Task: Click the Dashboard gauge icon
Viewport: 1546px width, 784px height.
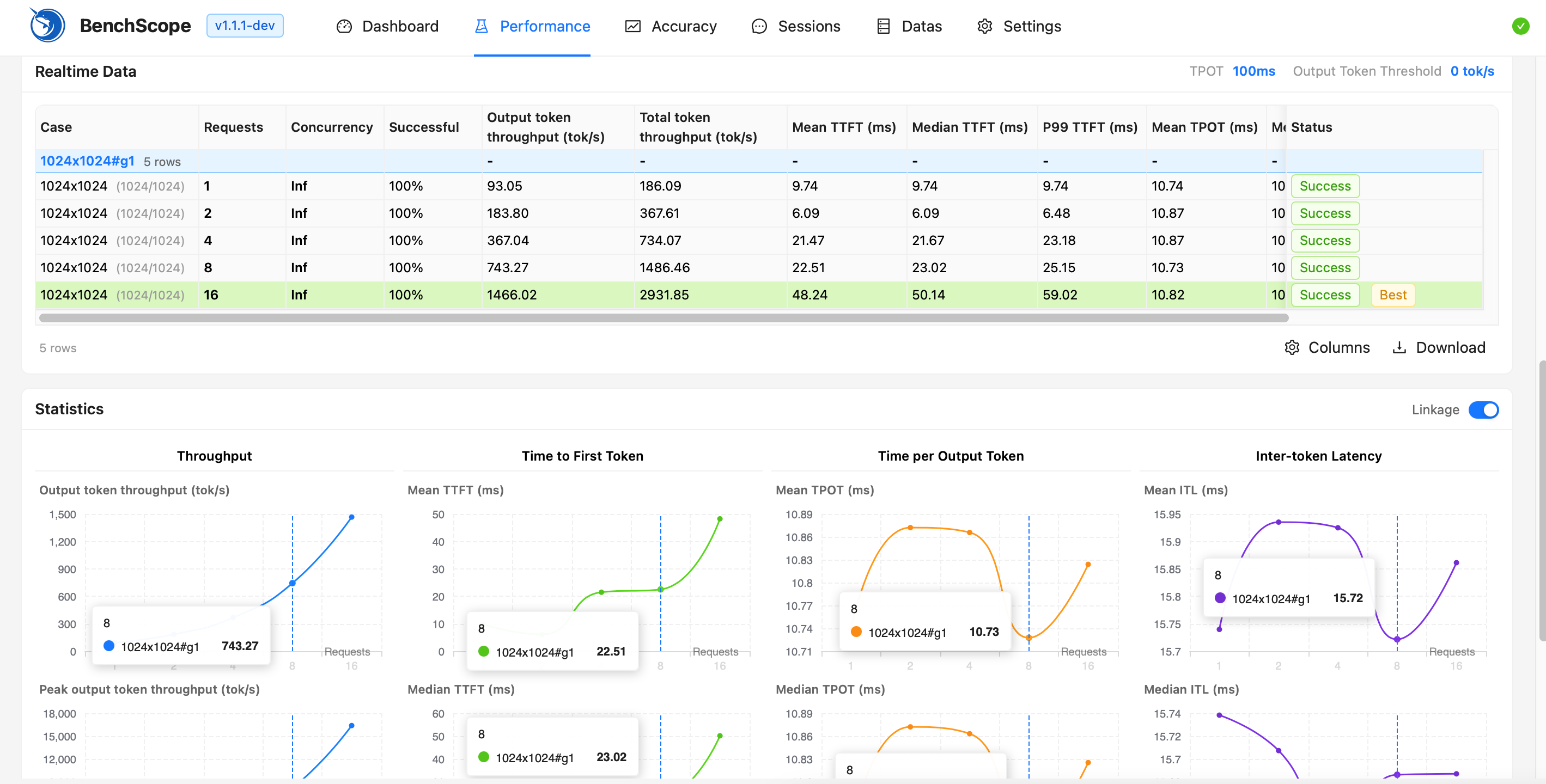Action: [344, 26]
